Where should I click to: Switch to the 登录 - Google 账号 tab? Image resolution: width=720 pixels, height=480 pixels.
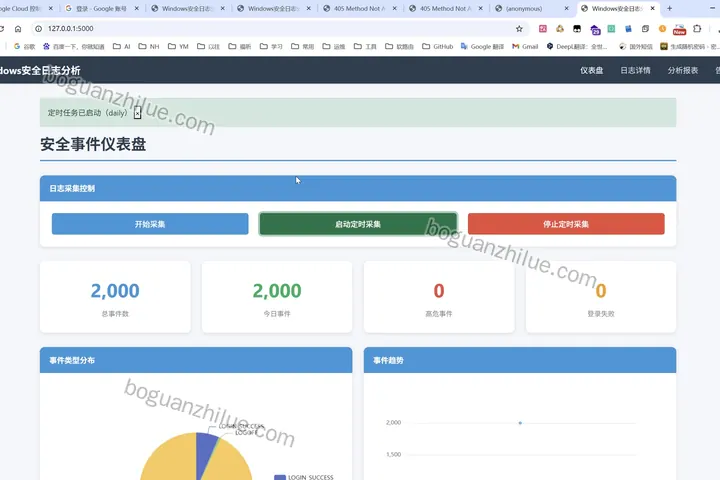click(x=101, y=9)
